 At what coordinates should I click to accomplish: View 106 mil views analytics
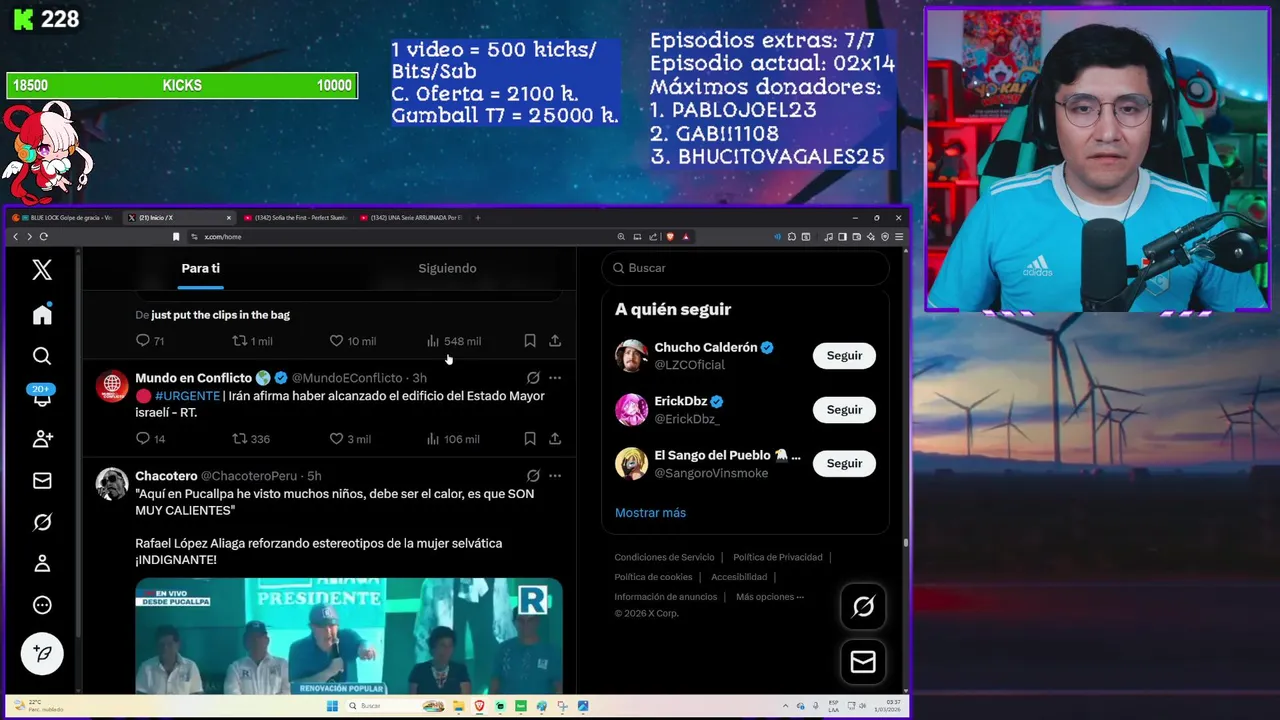pyautogui.click(x=453, y=439)
